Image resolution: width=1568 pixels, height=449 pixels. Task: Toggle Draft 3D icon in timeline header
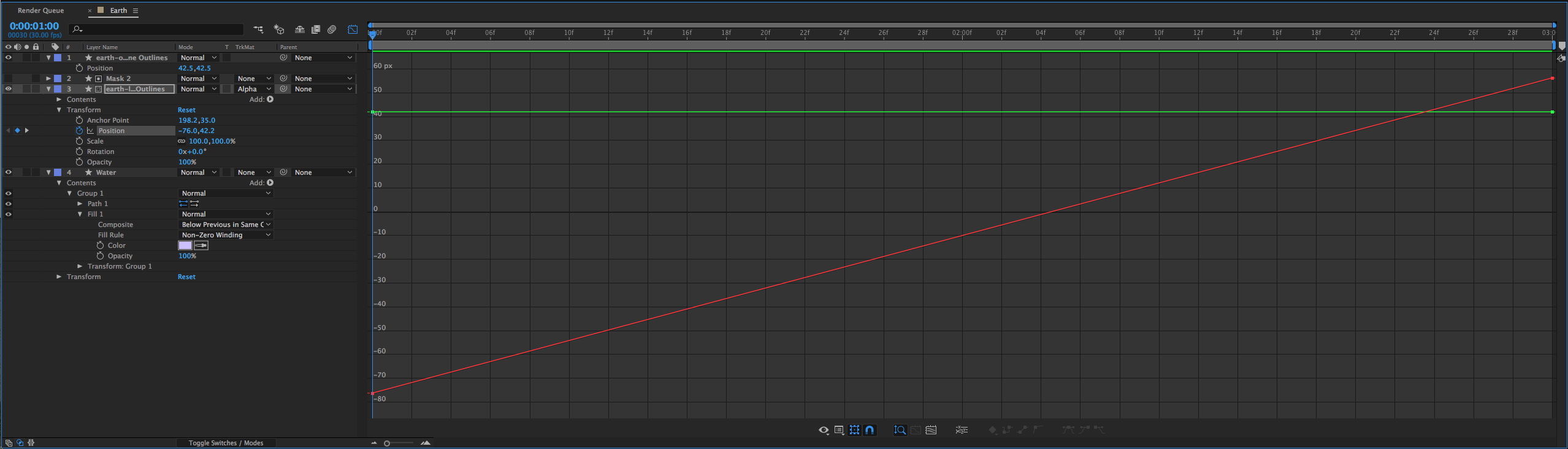click(279, 29)
